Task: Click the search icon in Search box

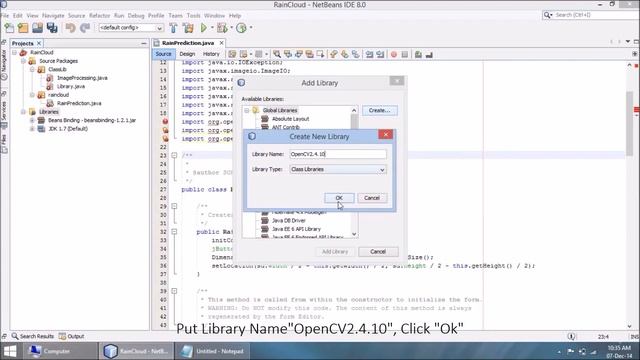Action: 547,15
